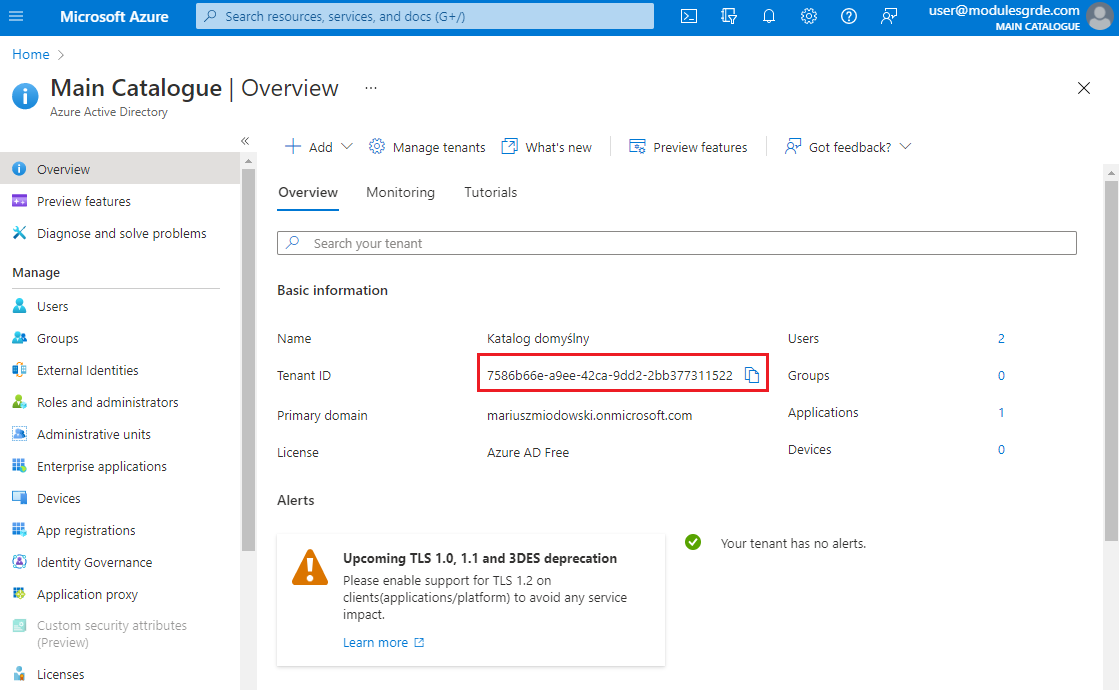Select the Tenant ID value text
This screenshot has width=1120, height=690.
609,375
